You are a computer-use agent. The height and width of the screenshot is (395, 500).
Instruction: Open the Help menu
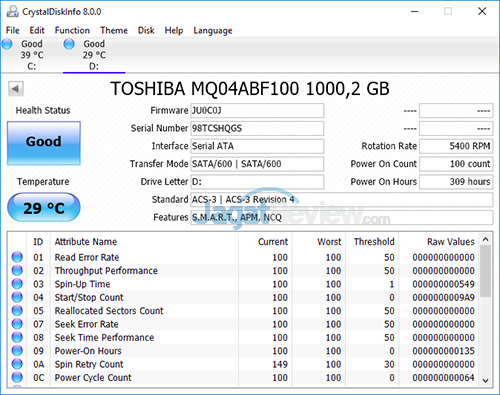pyautogui.click(x=174, y=30)
